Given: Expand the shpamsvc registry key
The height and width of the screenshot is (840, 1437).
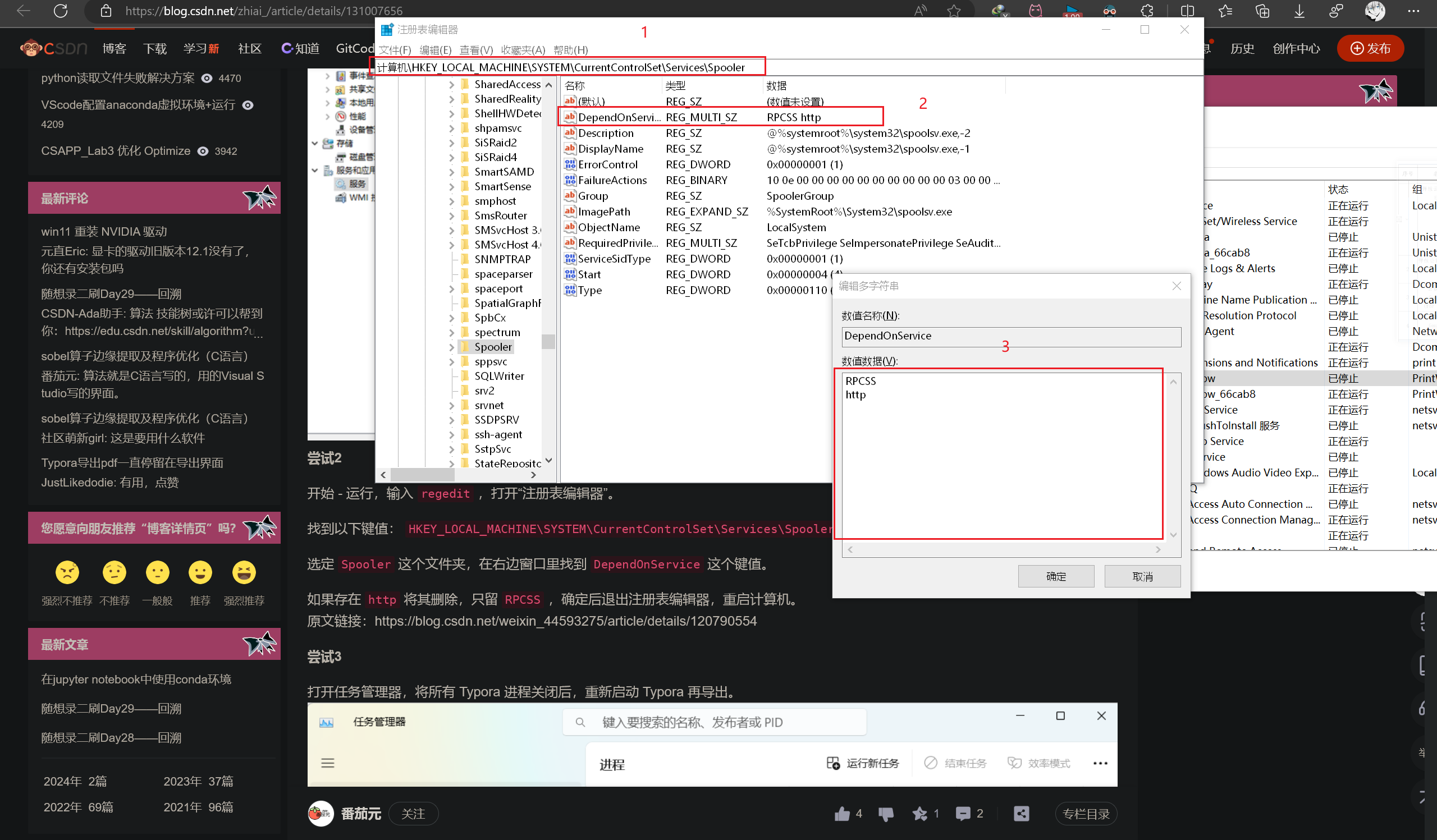Looking at the screenshot, I should point(451,128).
